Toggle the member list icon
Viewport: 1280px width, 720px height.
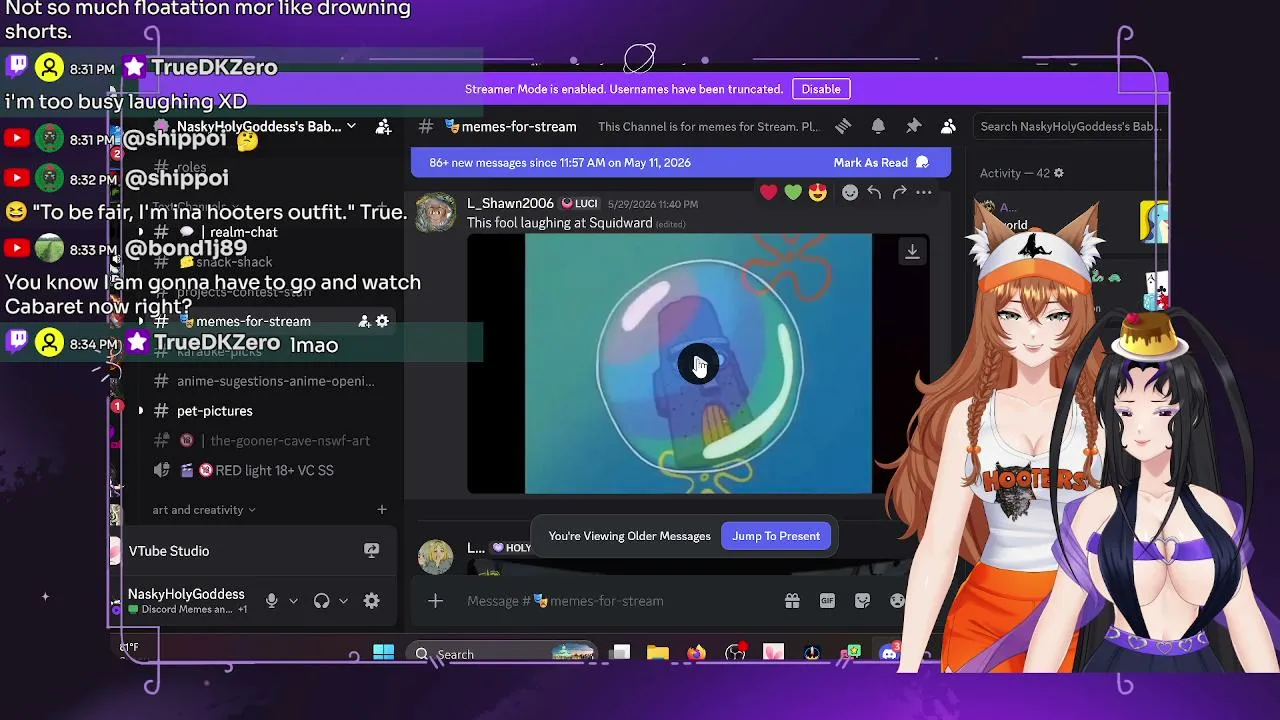click(x=948, y=127)
